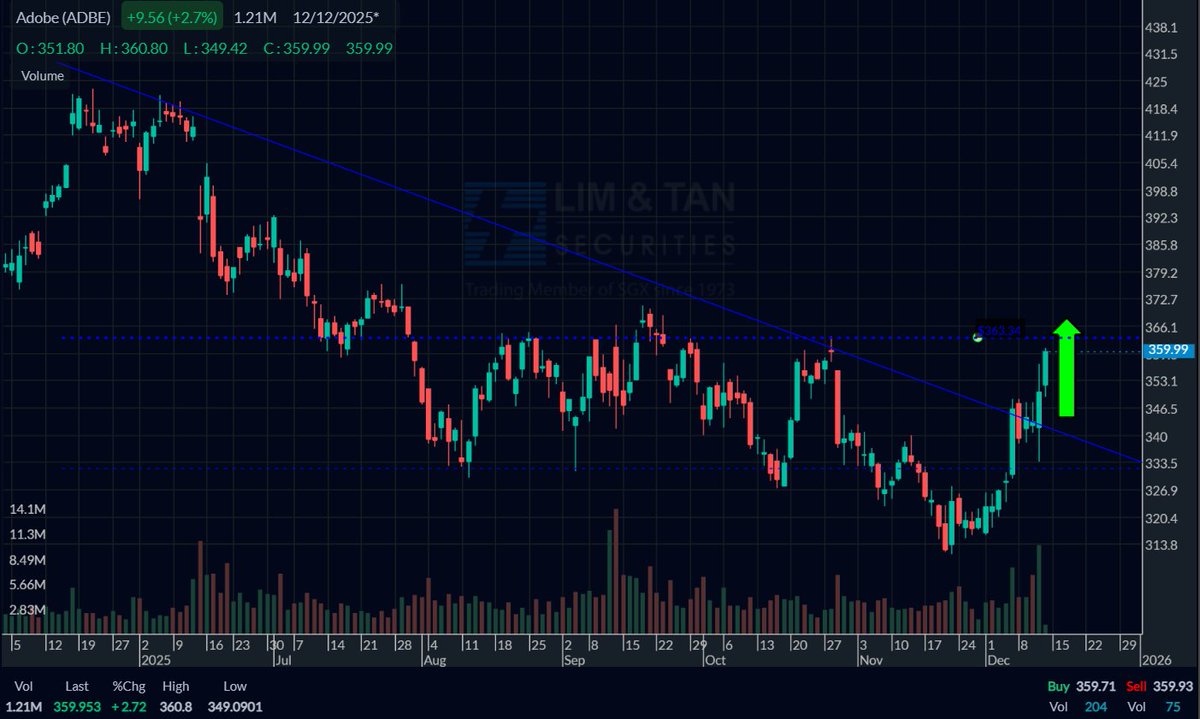Click the 11.3M volume axis label
The image size is (1200, 719).
click(27, 535)
